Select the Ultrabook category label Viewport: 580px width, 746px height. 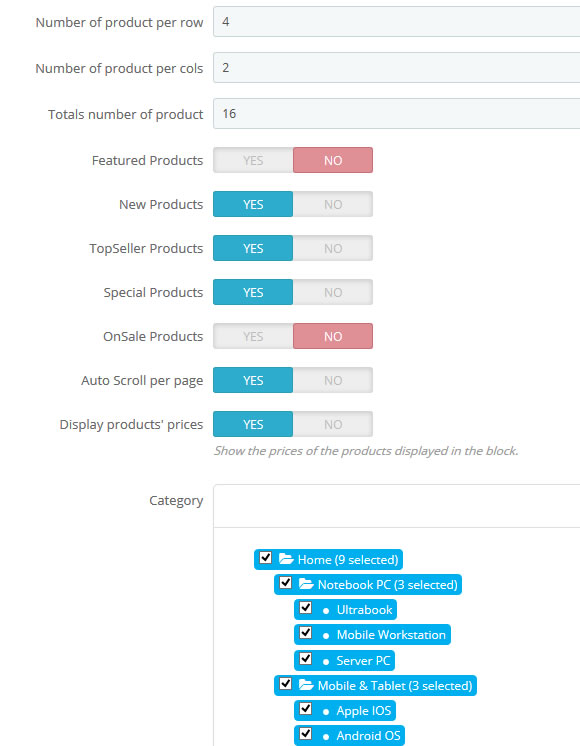pyautogui.click(x=364, y=610)
